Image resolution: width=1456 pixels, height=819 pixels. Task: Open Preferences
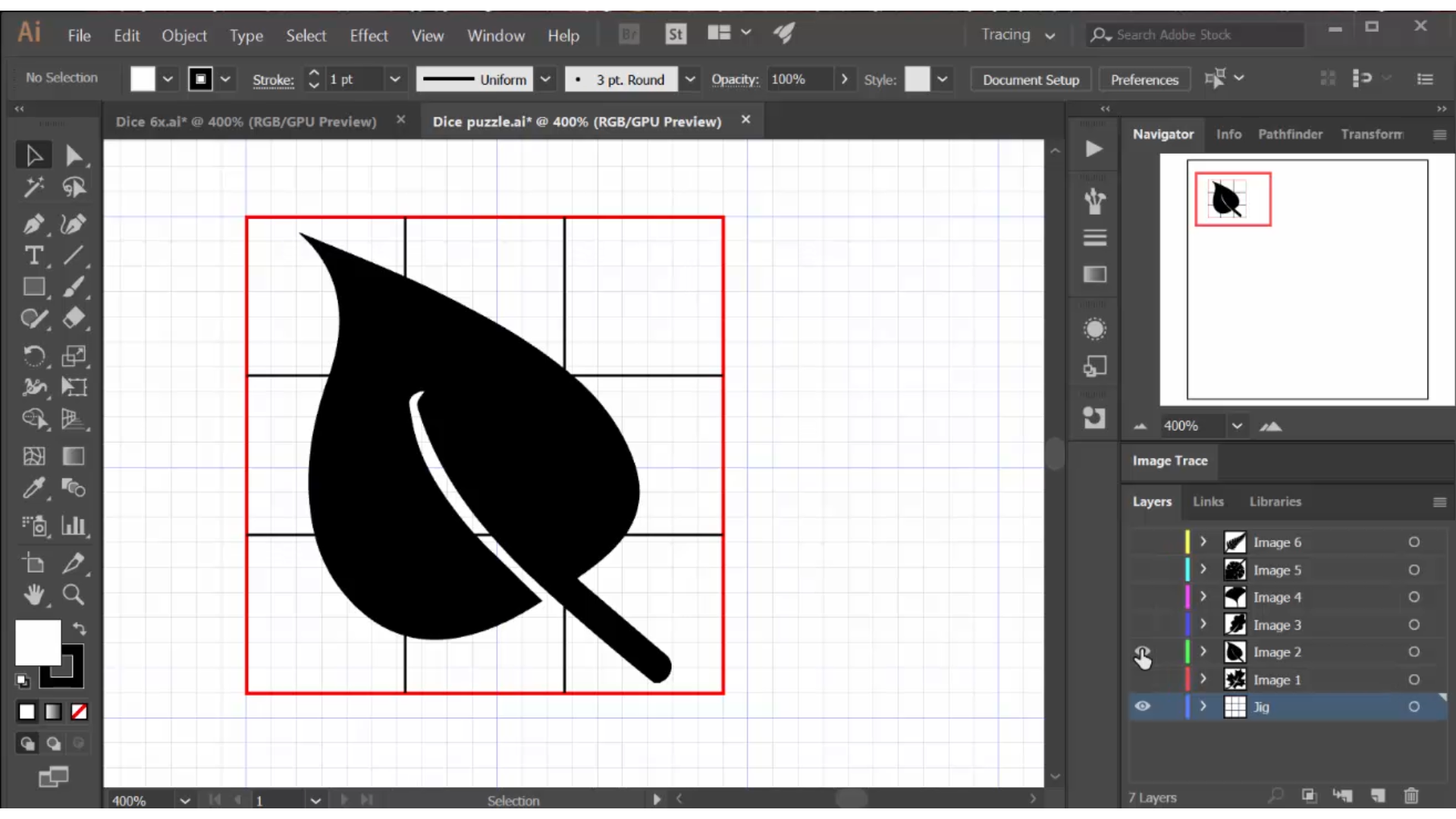pyautogui.click(x=1144, y=79)
